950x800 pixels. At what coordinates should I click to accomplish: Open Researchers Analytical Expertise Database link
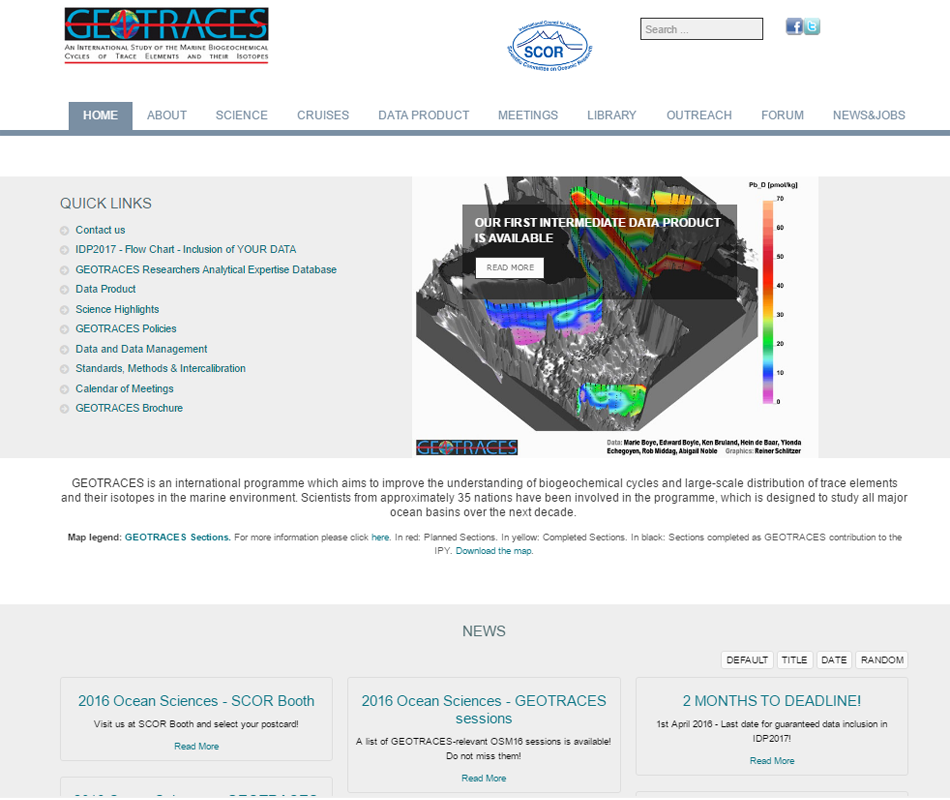click(206, 270)
